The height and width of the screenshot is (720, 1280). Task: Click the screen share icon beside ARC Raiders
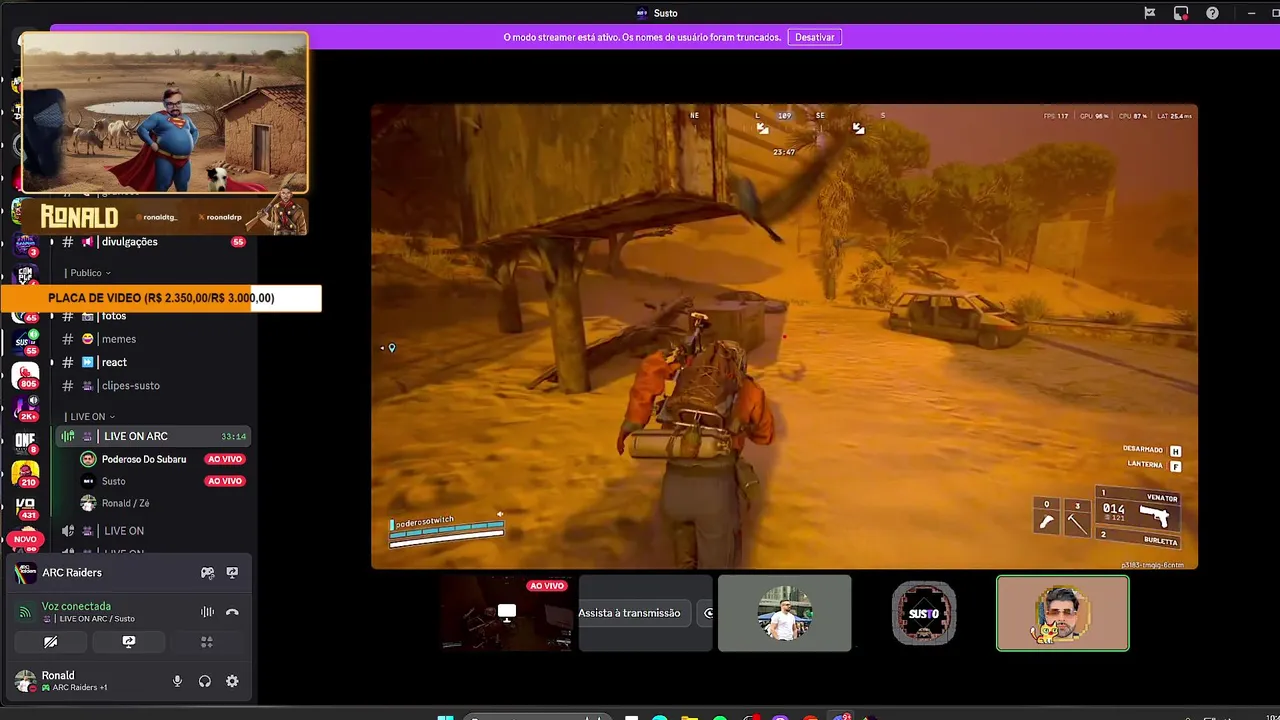tap(232, 573)
